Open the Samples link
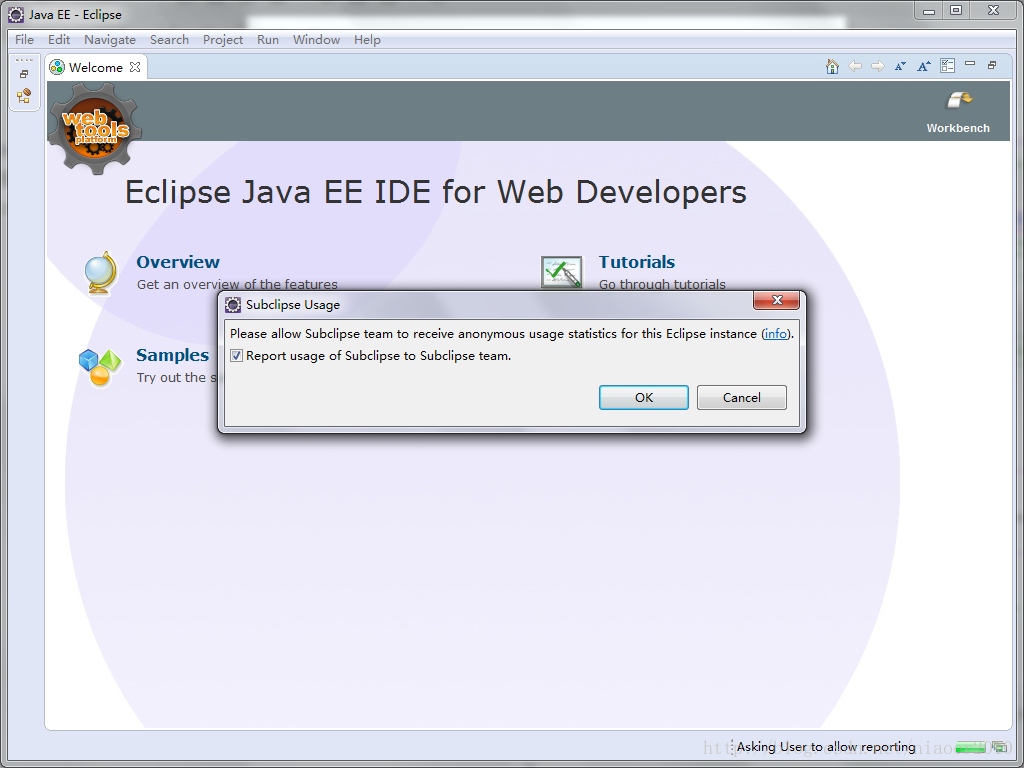 (x=172, y=355)
